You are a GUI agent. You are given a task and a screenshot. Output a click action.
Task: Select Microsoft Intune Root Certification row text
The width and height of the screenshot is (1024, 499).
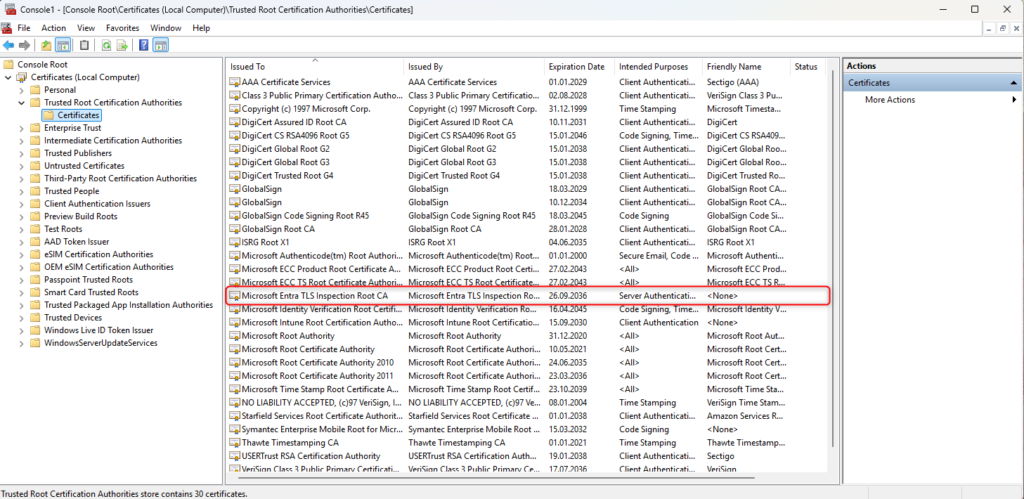[x=322, y=323]
